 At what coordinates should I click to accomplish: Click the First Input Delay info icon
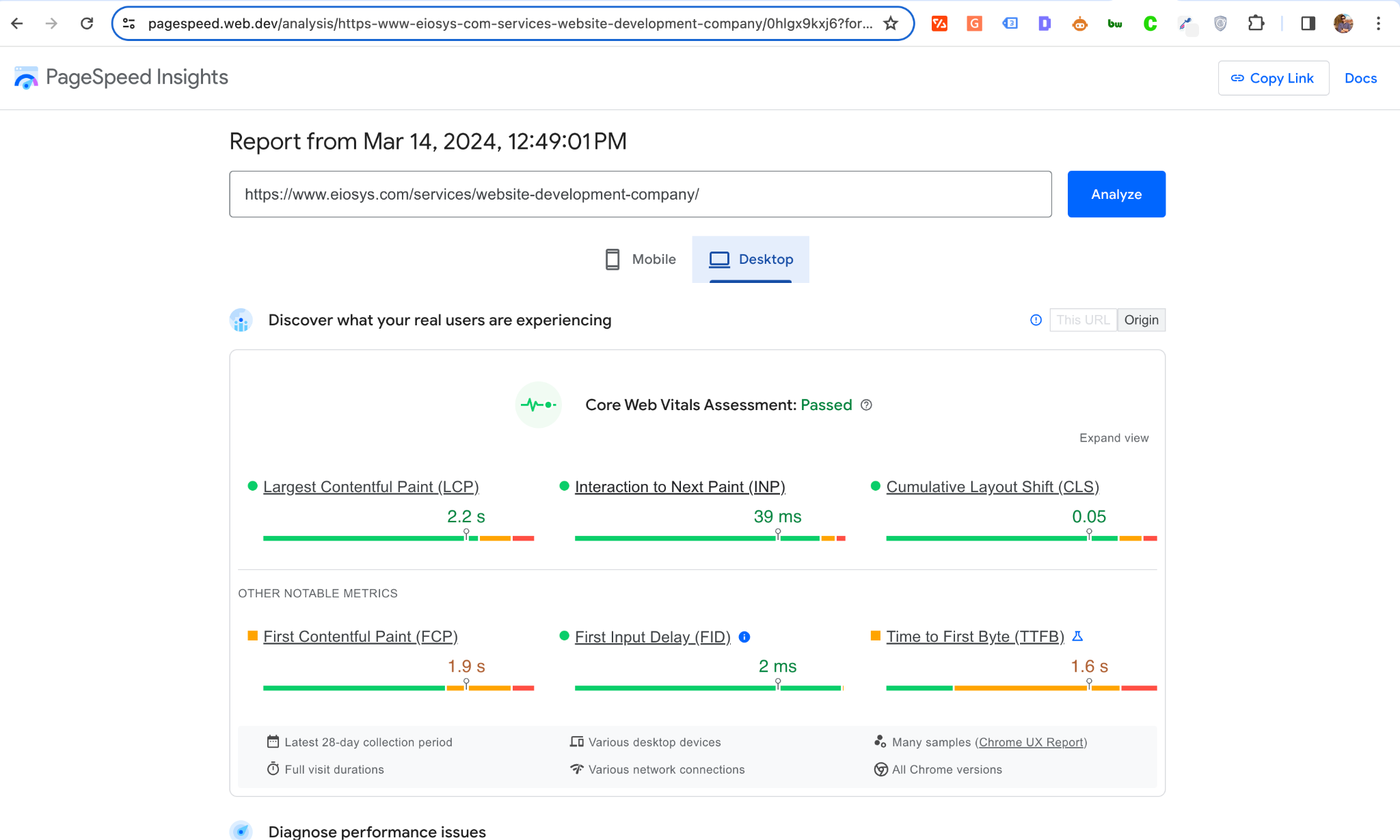(744, 637)
